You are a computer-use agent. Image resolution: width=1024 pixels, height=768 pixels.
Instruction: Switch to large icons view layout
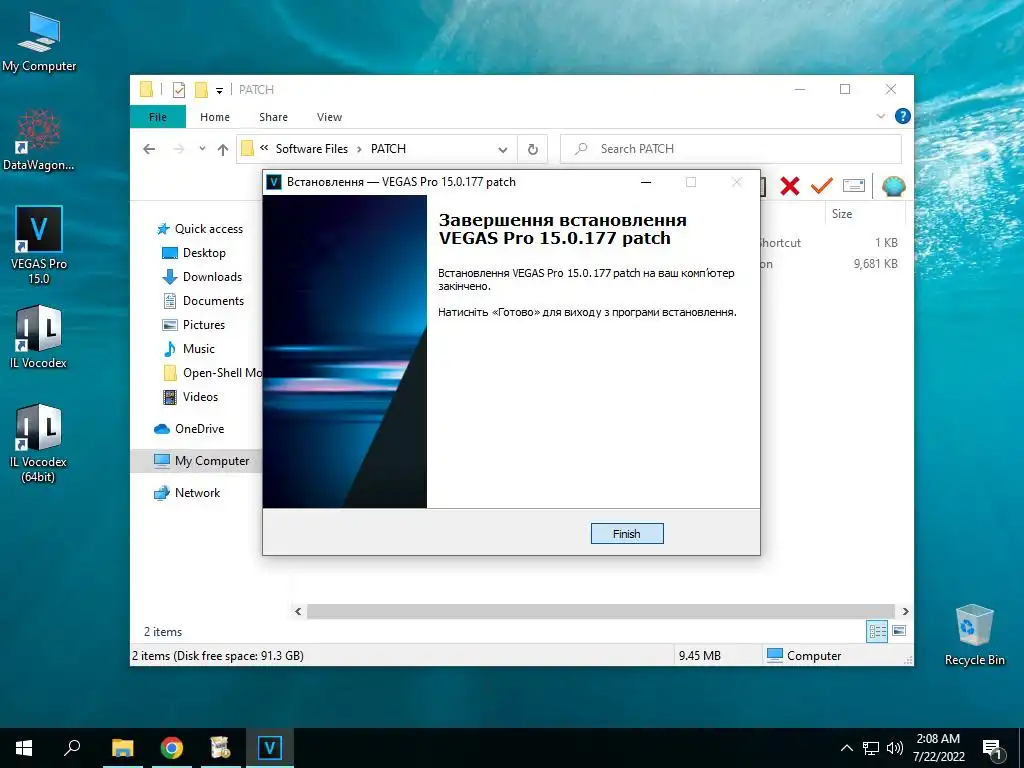coord(899,631)
